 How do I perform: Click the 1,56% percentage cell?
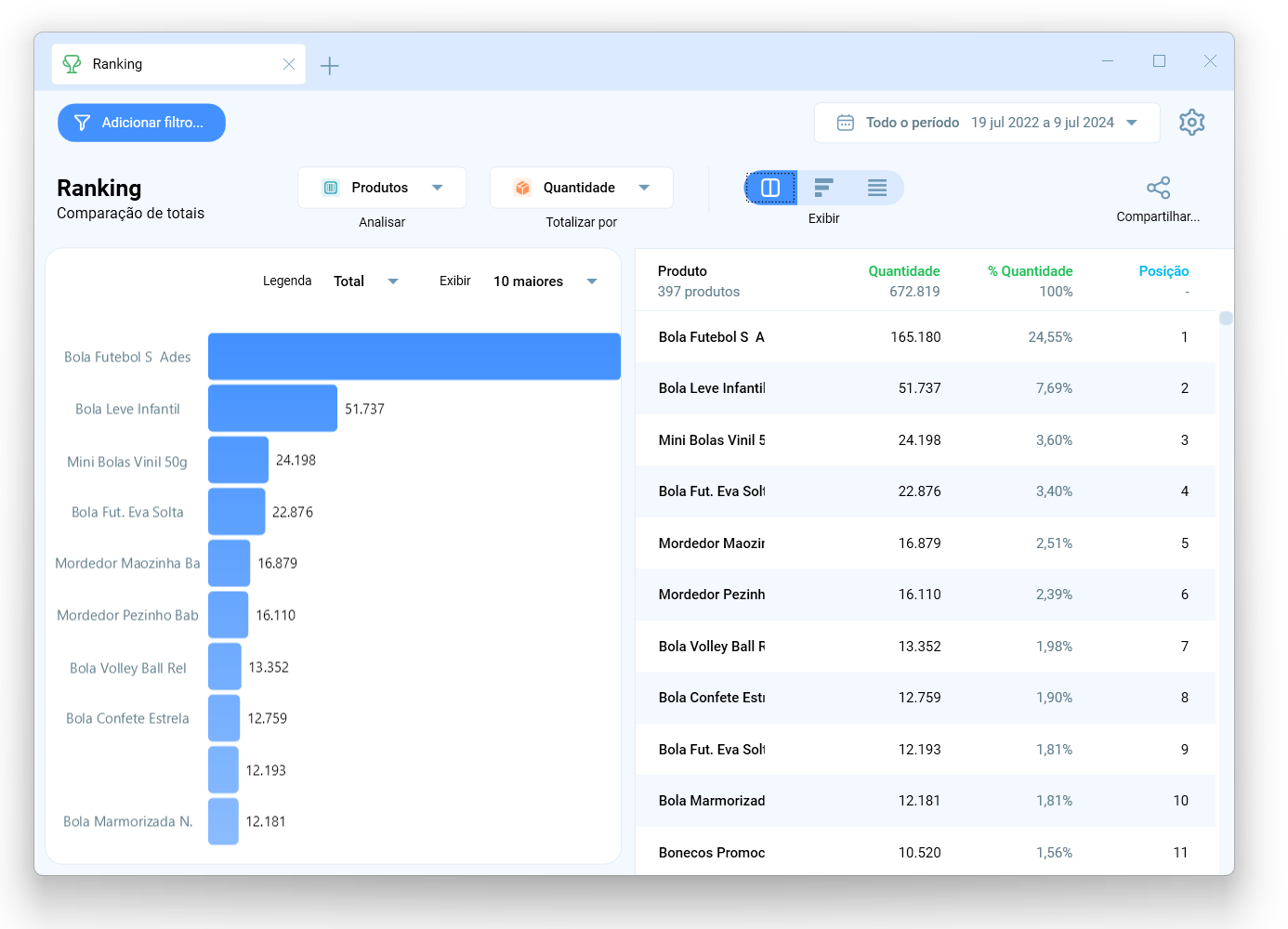(x=1054, y=853)
